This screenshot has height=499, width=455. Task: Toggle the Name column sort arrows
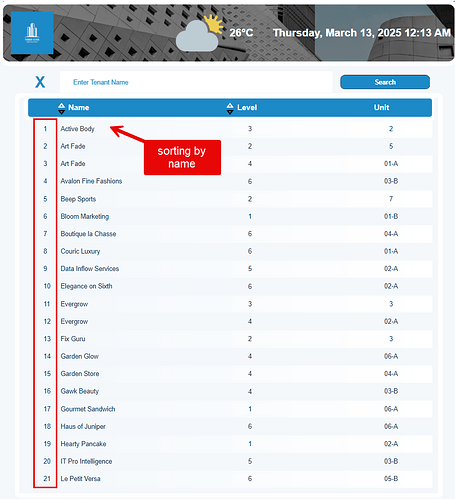(61, 108)
